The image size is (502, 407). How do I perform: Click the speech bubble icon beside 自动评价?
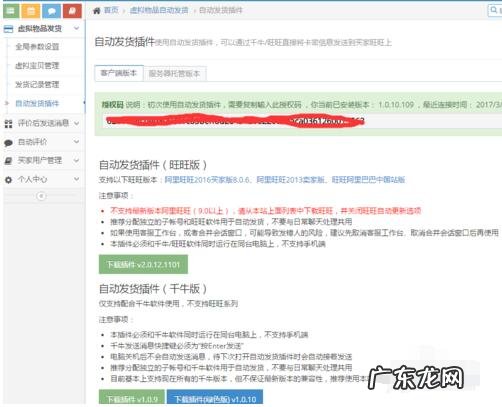click(x=8, y=143)
